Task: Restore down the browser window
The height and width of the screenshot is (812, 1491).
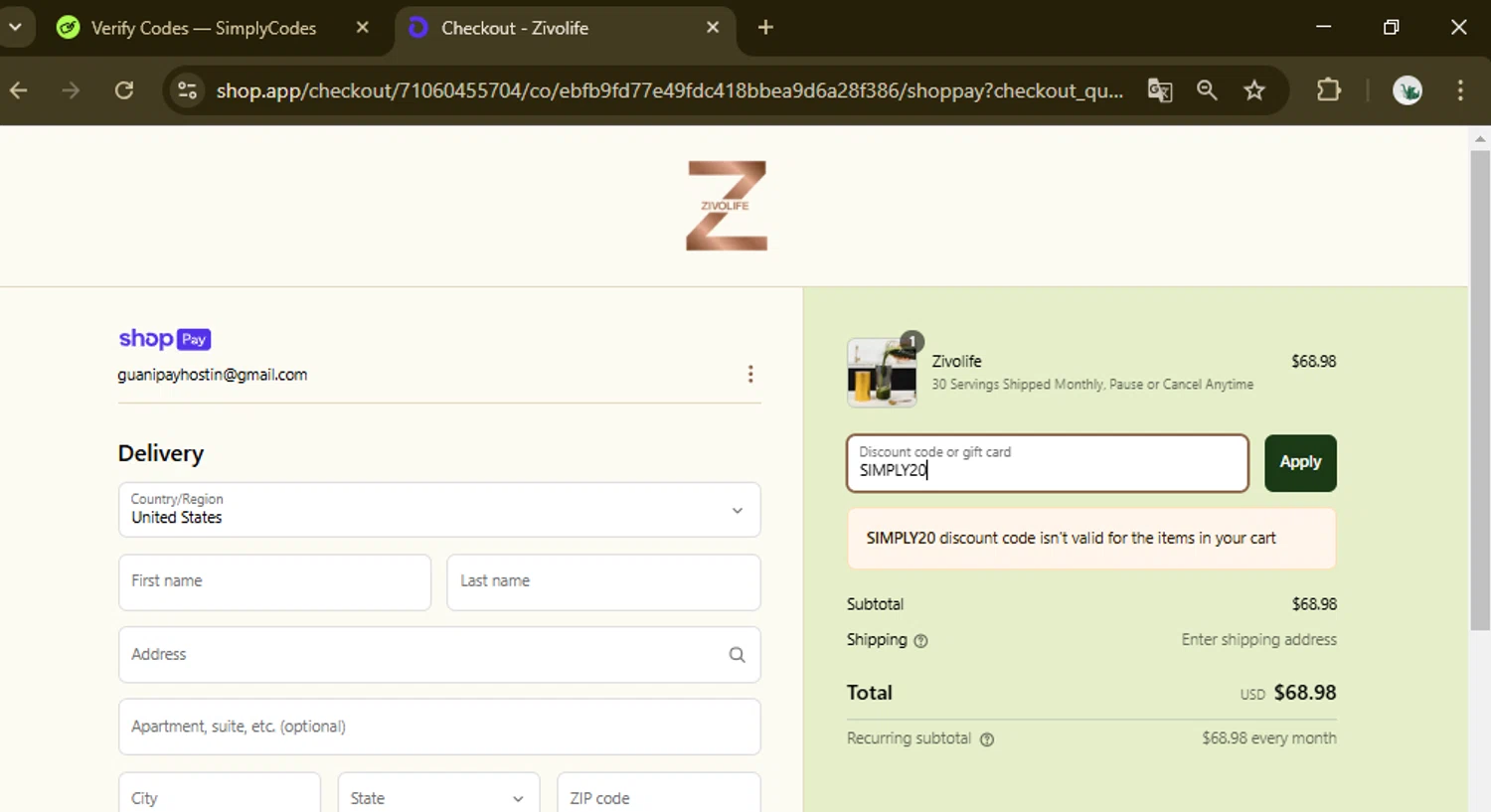Action: tap(1391, 27)
